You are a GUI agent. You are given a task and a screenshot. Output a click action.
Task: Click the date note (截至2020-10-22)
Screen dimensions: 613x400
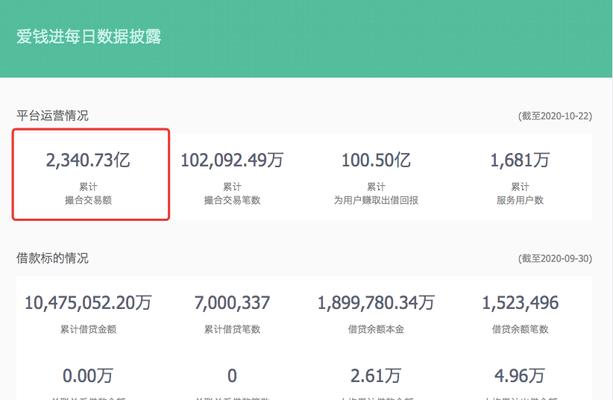[555, 116]
